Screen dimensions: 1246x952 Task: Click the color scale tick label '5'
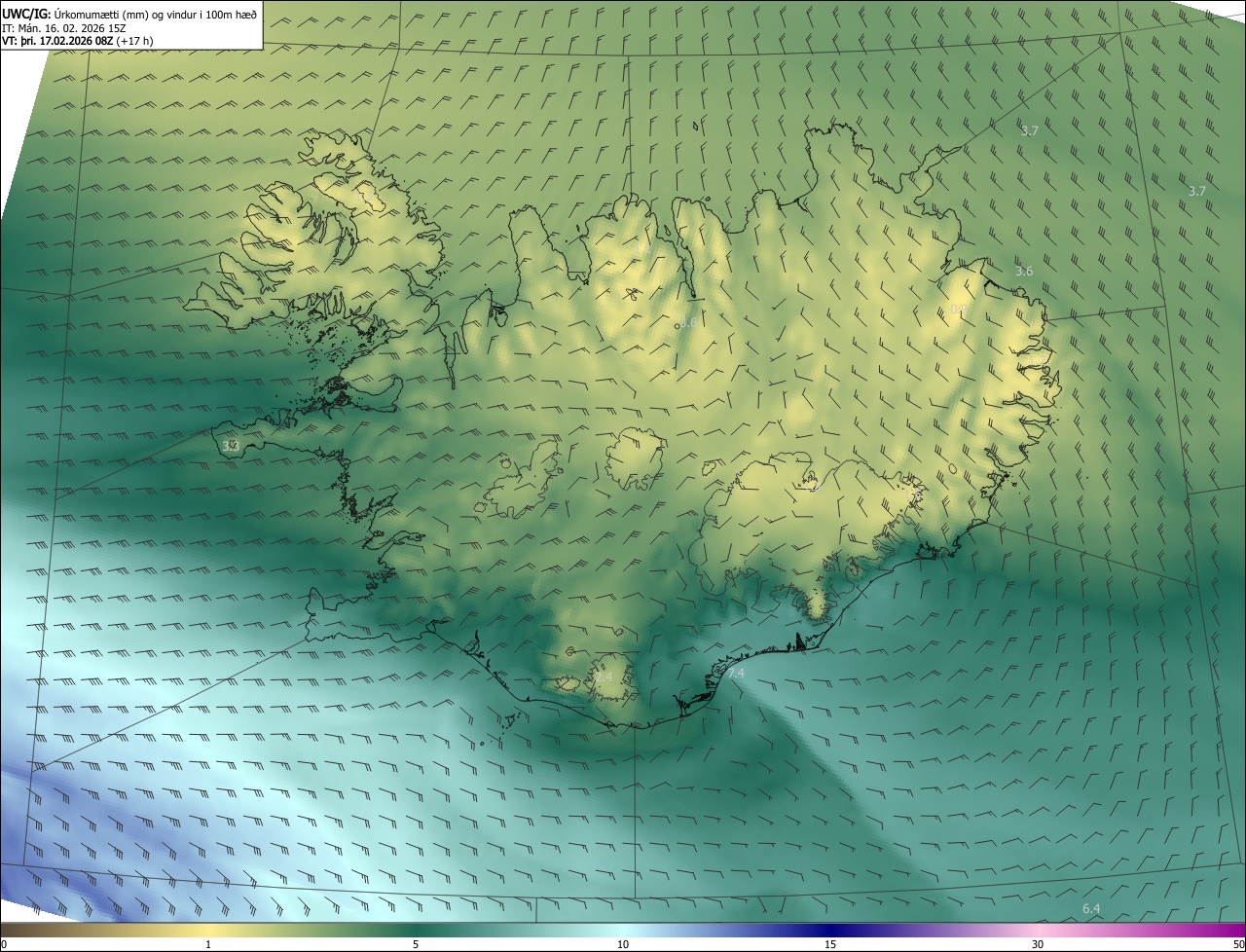tap(416, 945)
